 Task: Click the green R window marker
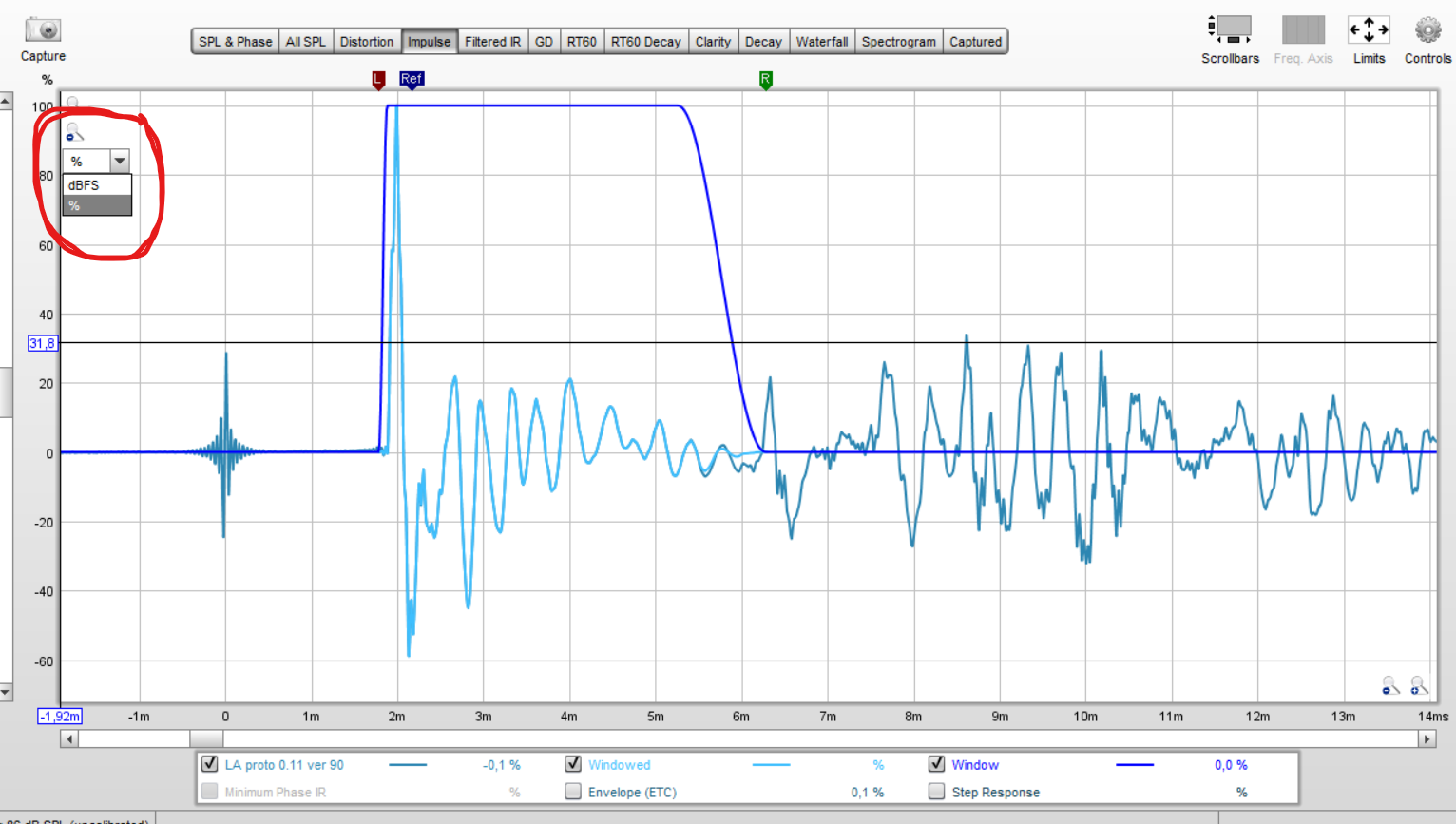[x=765, y=80]
